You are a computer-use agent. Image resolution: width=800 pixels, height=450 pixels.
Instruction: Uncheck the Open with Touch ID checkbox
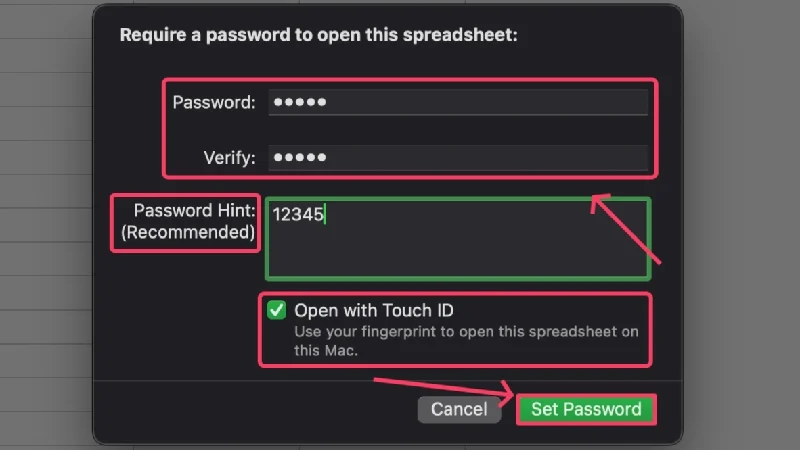coord(277,311)
